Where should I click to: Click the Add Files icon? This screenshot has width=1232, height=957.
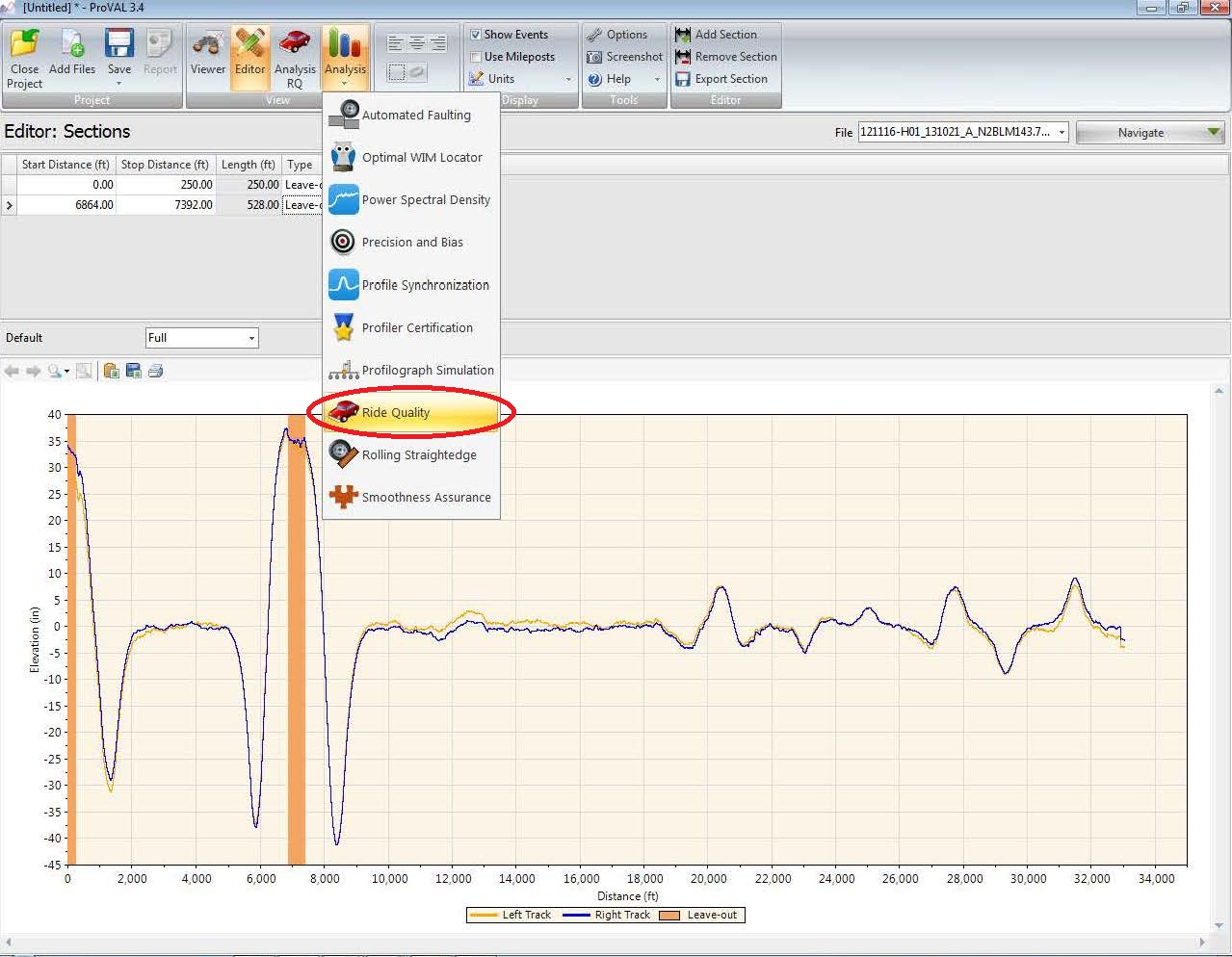tap(72, 43)
